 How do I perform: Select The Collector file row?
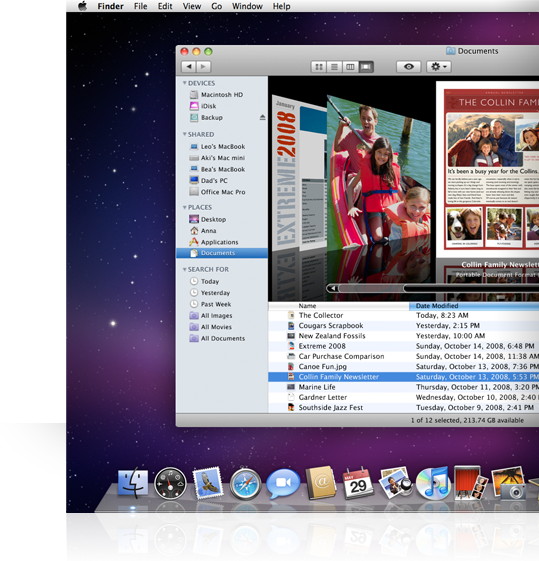tap(403, 316)
